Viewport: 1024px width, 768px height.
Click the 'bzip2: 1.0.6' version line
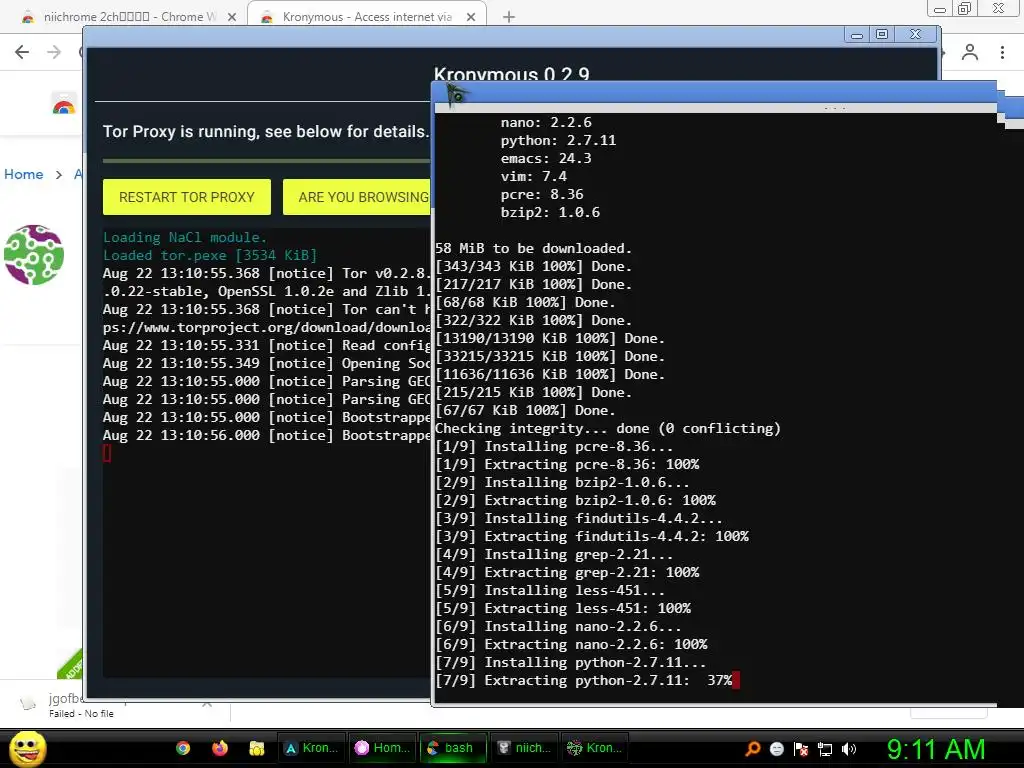[550, 212]
